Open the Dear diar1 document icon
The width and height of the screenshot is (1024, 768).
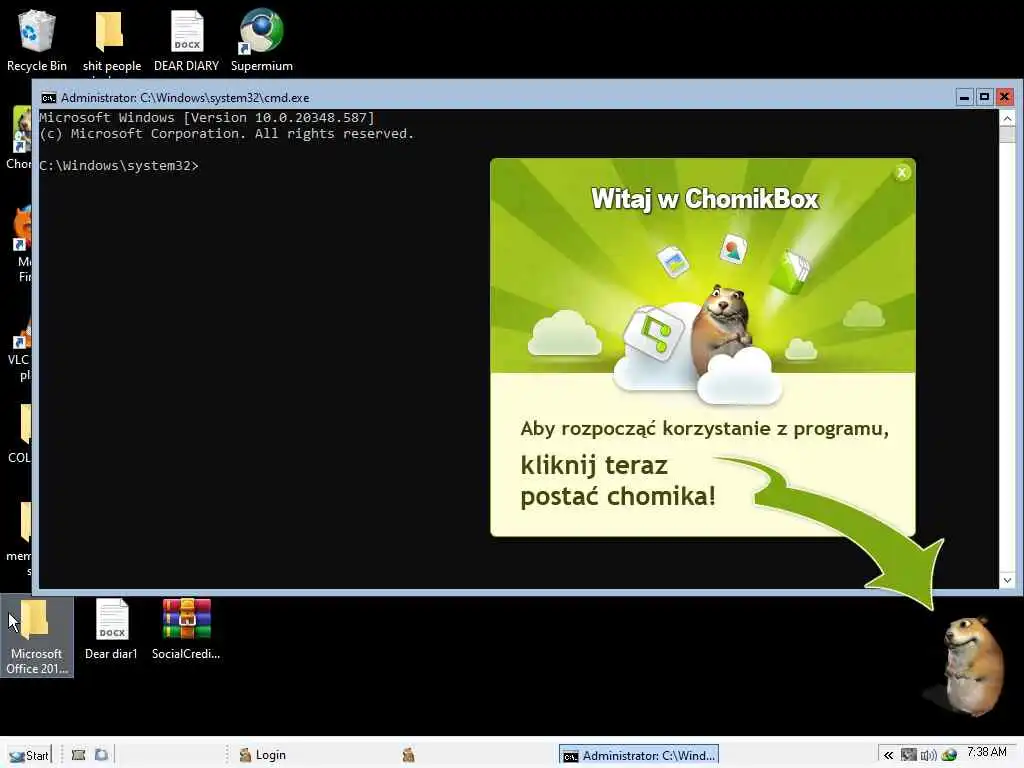(x=112, y=630)
